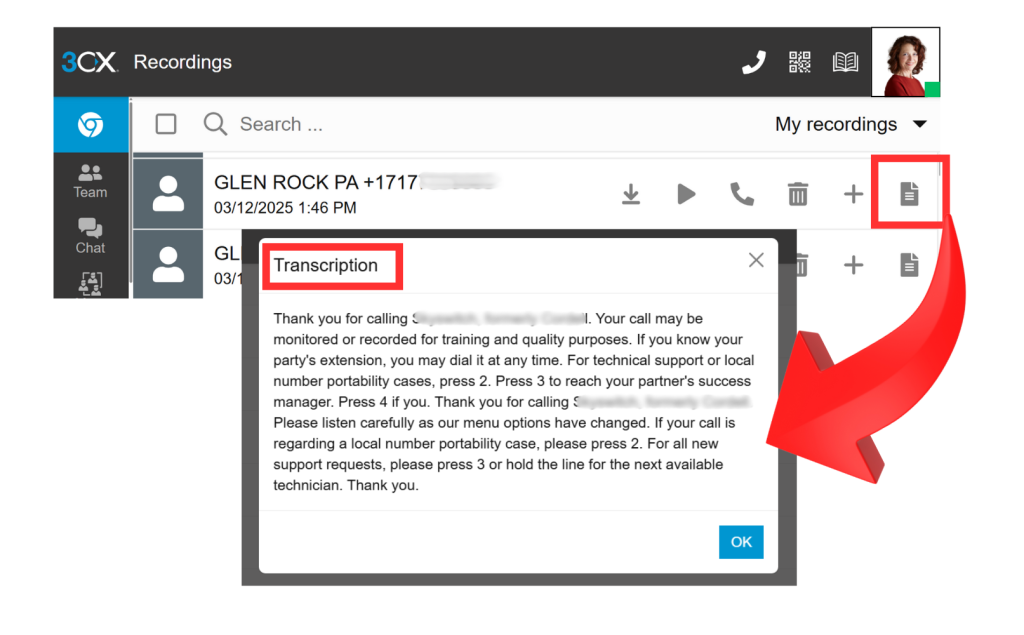Image resolution: width=1024 pixels, height=635 pixels.
Task: Click the plus icon on second recording
Action: coord(853,264)
